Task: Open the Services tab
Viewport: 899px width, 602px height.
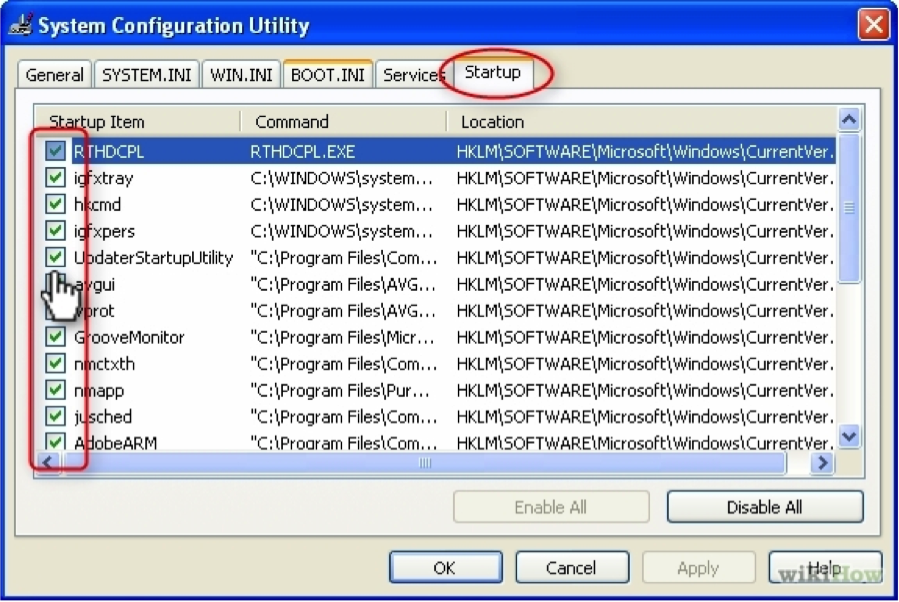Action: (x=413, y=75)
